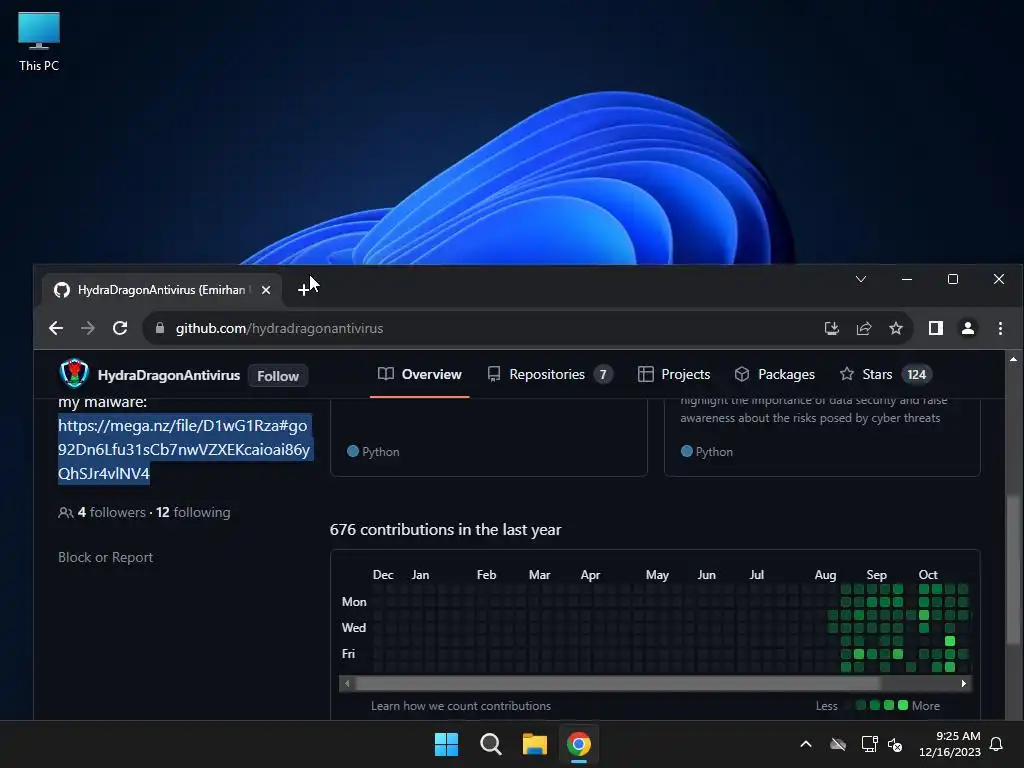Click the browser forward arrow
1024x768 pixels.
pyautogui.click(x=88, y=328)
